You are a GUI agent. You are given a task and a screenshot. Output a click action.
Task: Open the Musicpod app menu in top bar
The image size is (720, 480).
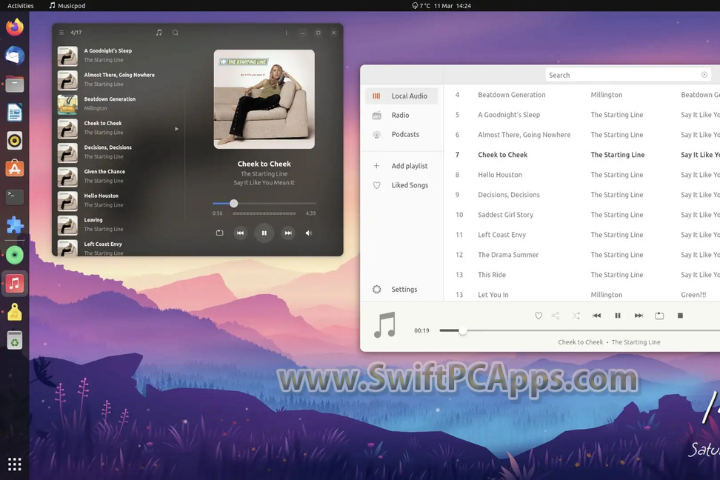(x=67, y=6)
